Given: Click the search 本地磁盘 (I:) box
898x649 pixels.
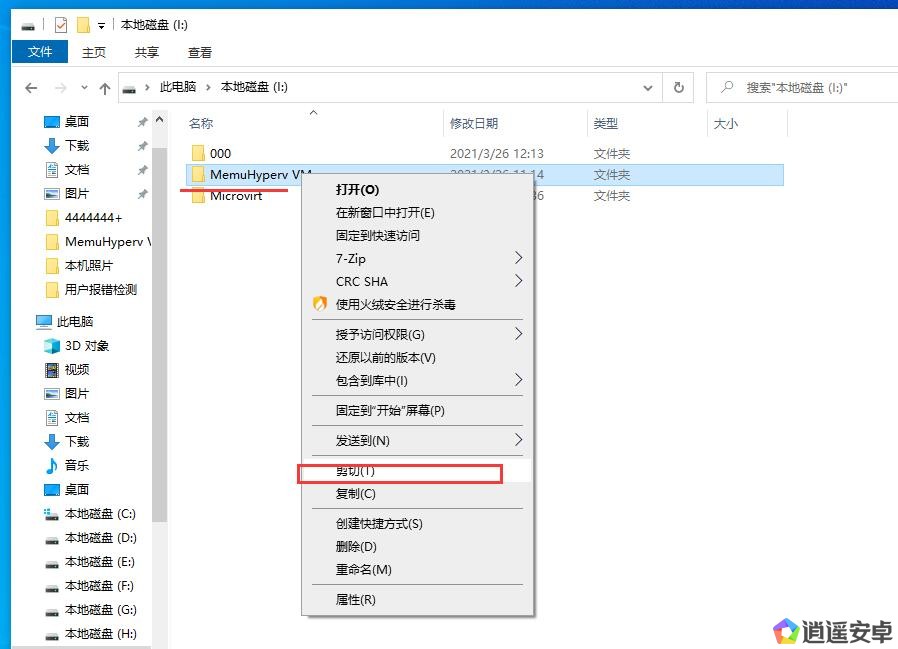Looking at the screenshot, I should [800, 88].
